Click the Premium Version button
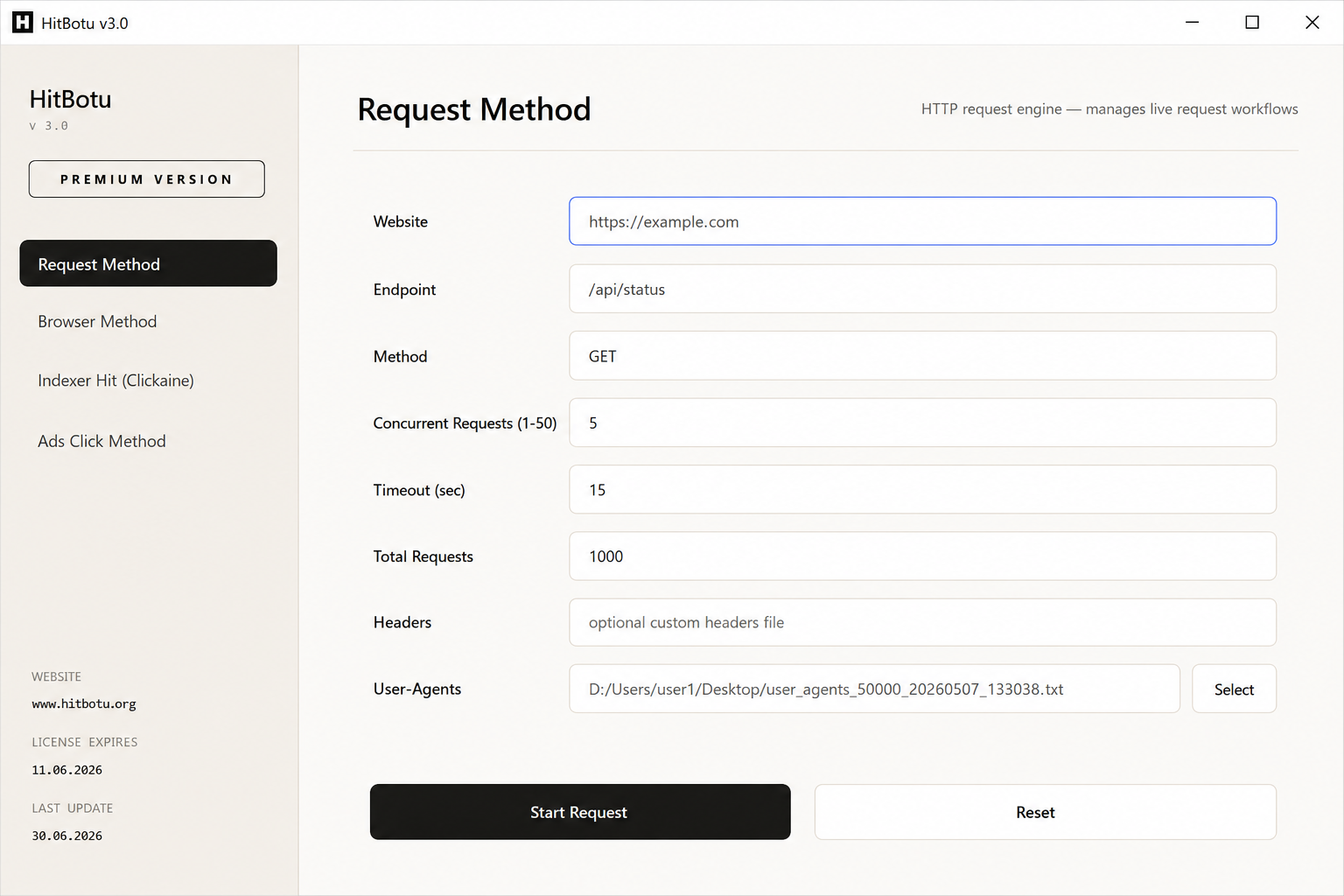This screenshot has height=896, width=1344. coord(147,179)
